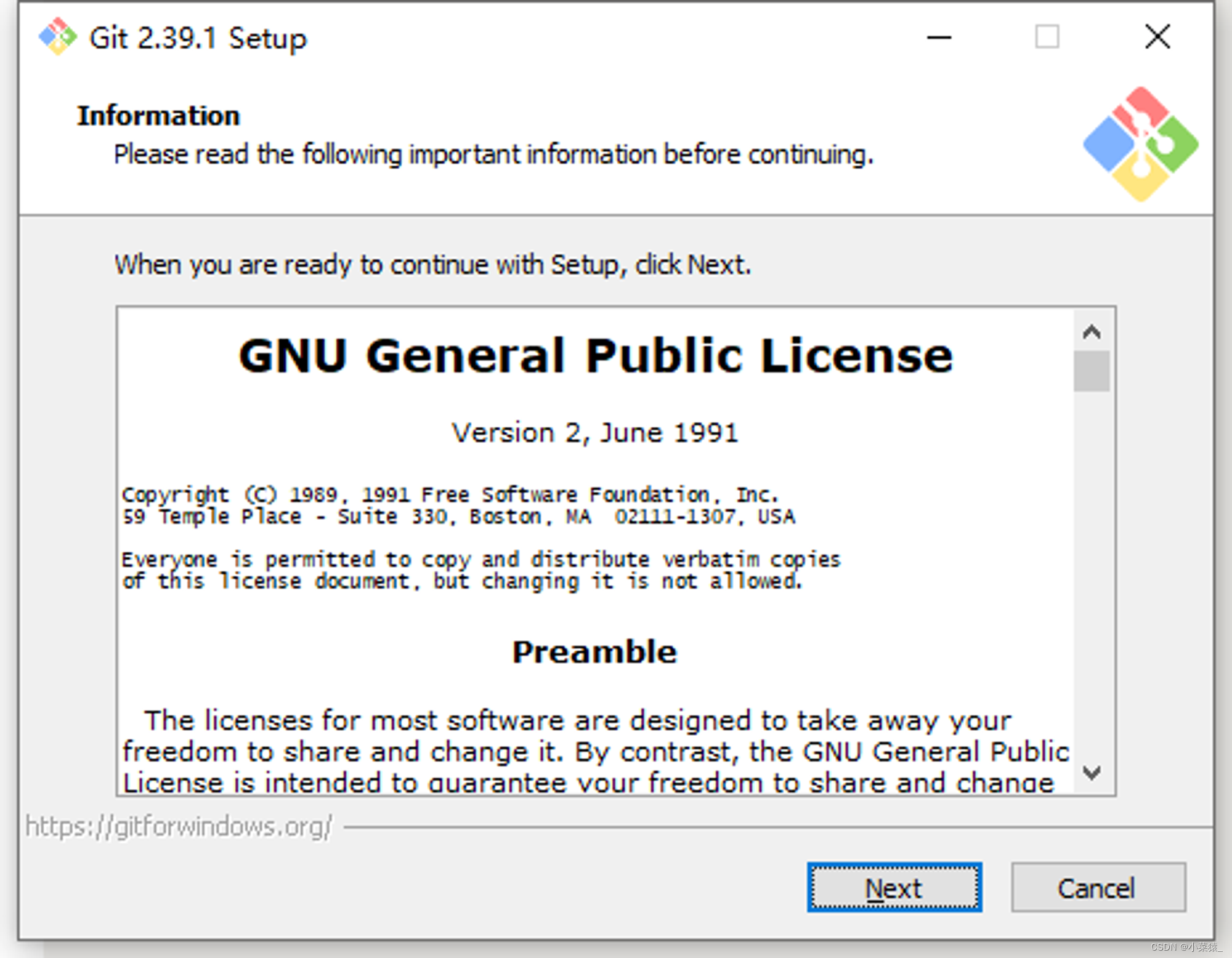Close the Git Setup window
The width and height of the screenshot is (1232, 958).
tap(1157, 37)
